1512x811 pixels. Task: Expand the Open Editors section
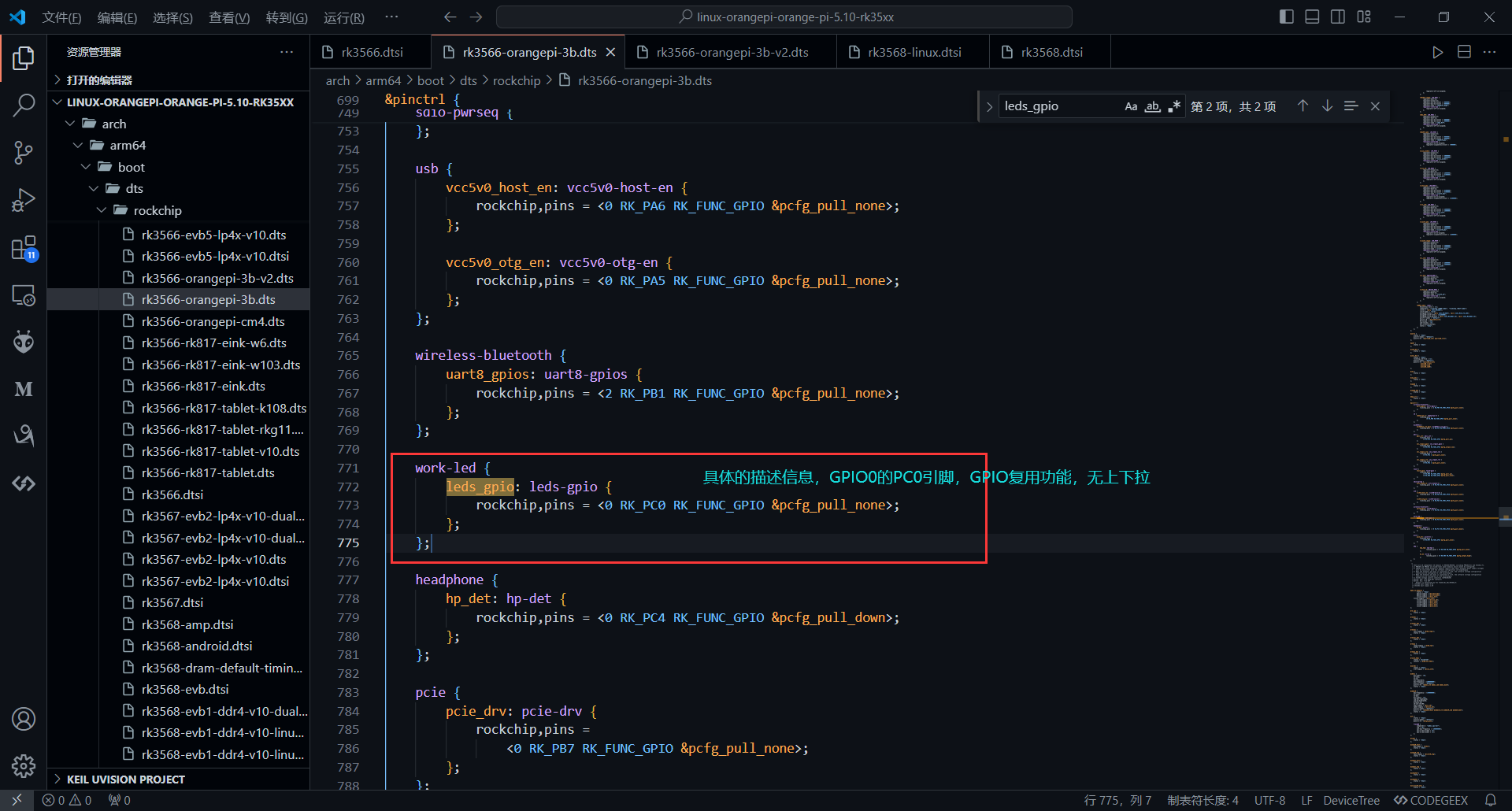[x=178, y=80]
